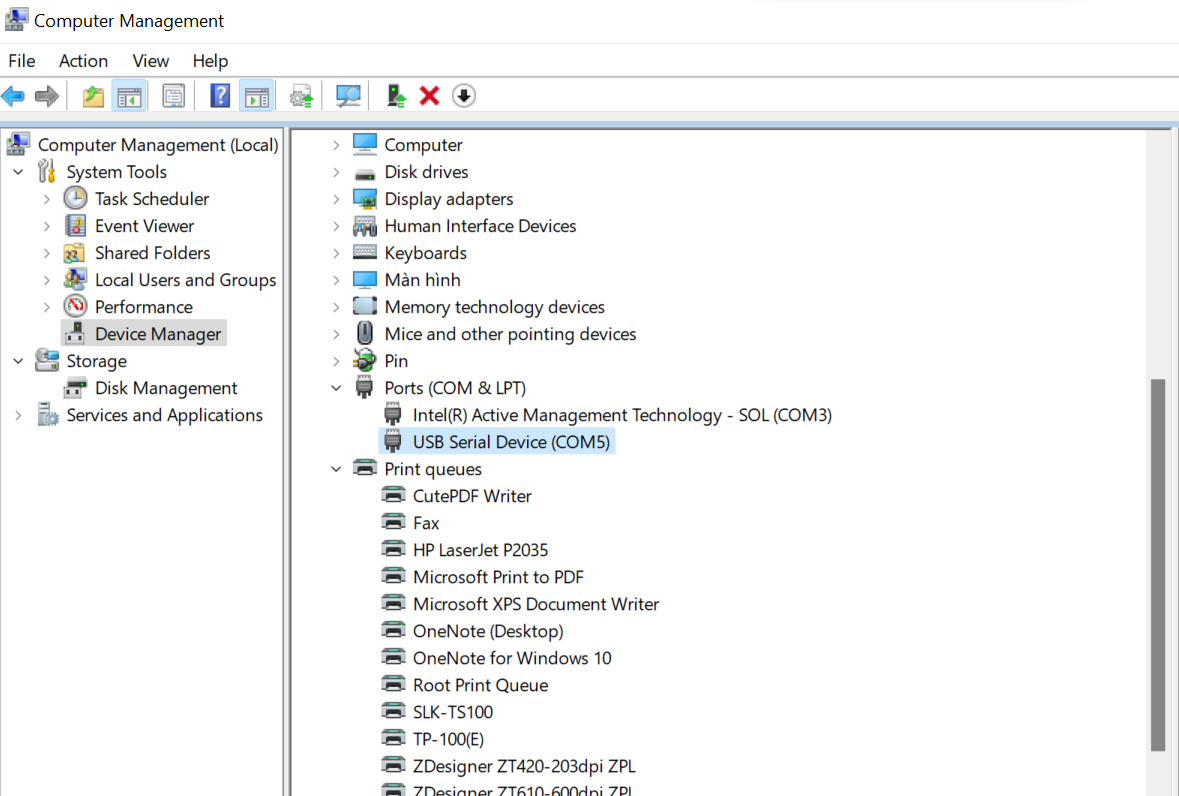Click the Update driver gear toolbar icon

click(x=302, y=96)
